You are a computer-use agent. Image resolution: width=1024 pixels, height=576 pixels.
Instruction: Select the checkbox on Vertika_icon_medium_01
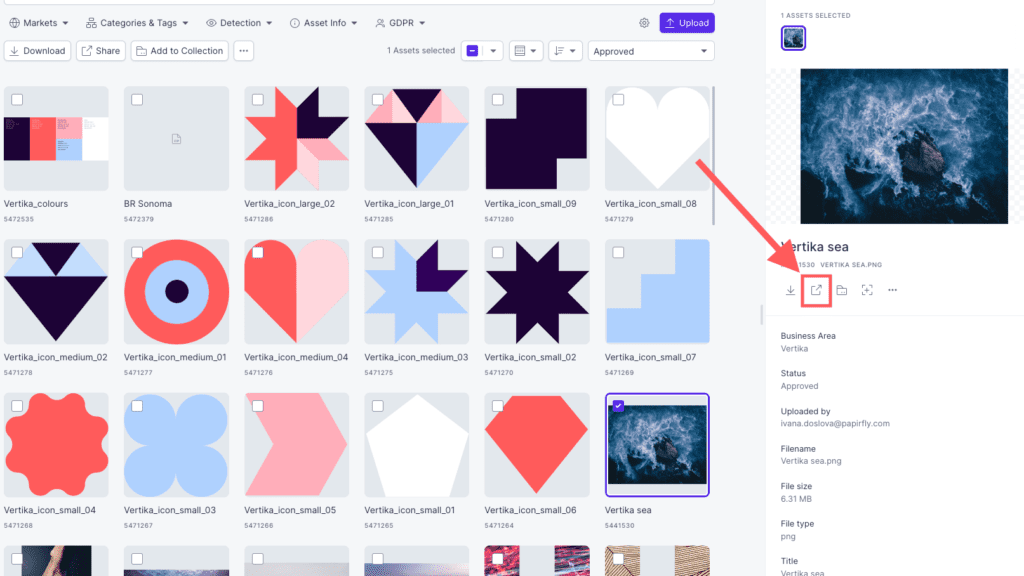136,252
